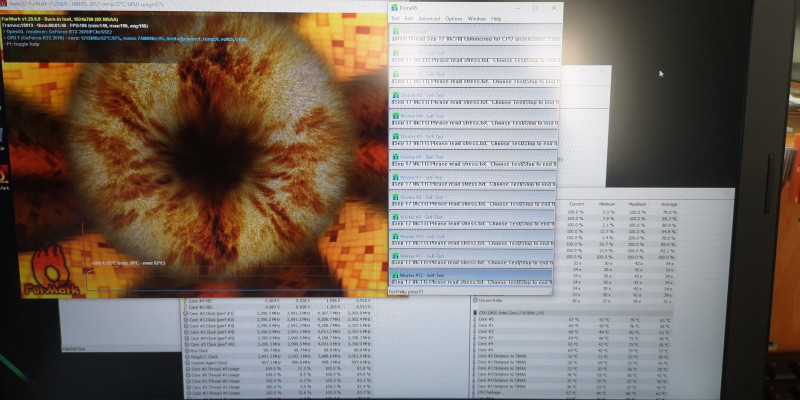Select the Core #1 Clock (perf #2) row

click(x=277, y=319)
